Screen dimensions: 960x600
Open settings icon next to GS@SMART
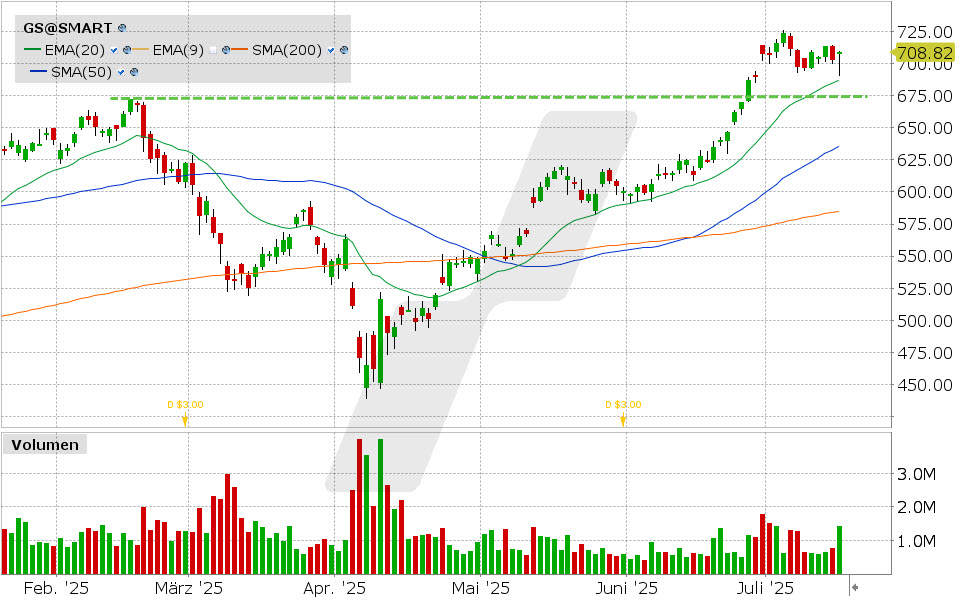click(x=122, y=28)
